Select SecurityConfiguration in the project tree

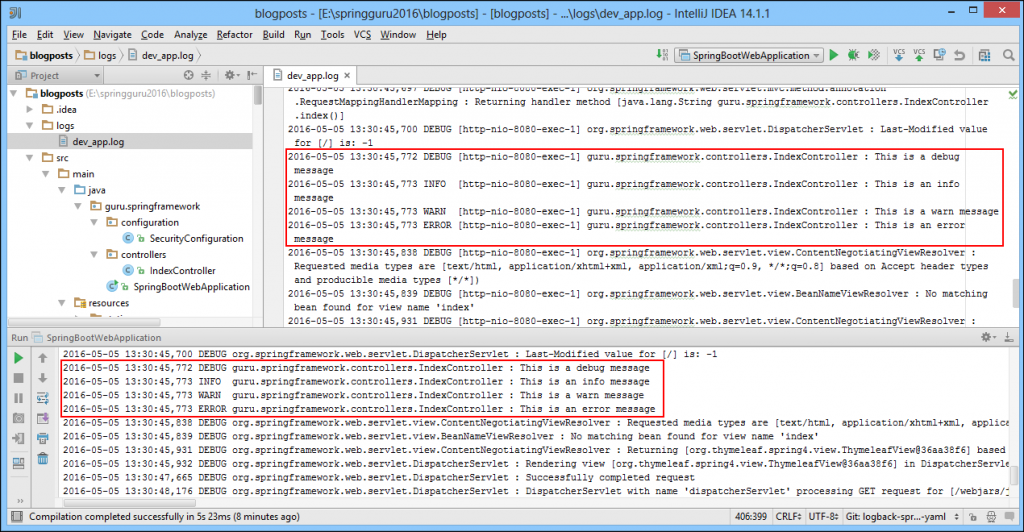tap(196, 238)
